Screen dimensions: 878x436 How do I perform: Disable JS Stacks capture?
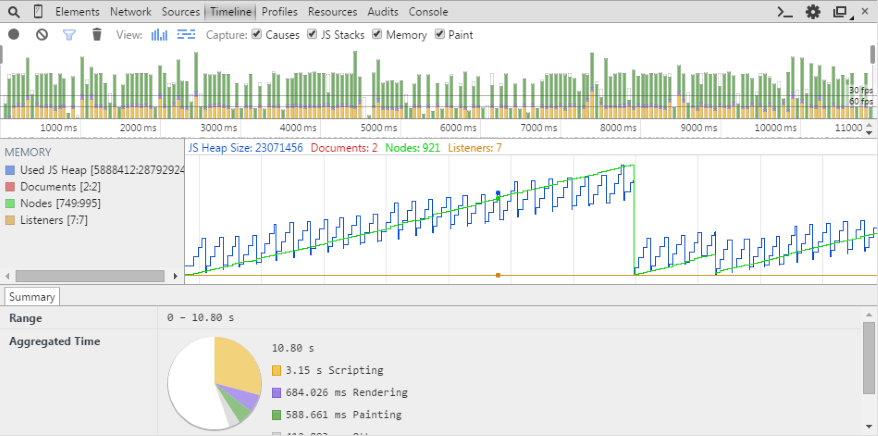pyautogui.click(x=312, y=34)
